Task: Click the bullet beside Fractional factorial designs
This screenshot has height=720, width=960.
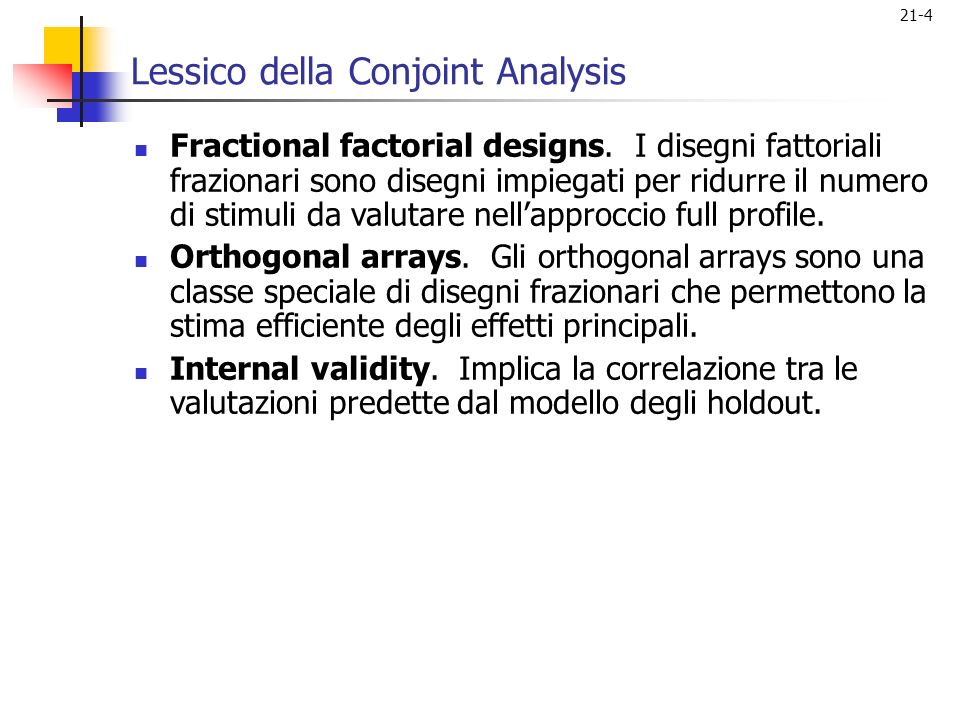Action: point(141,150)
